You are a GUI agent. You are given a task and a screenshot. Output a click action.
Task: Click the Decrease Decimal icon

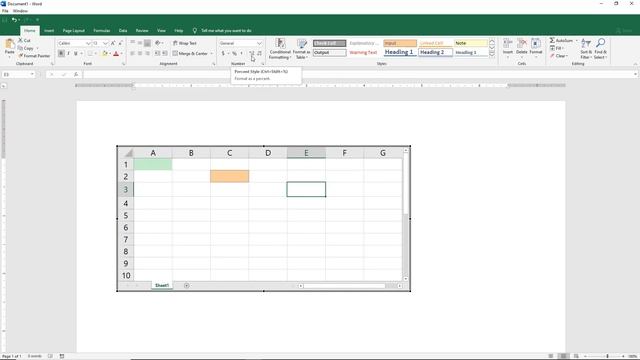[259, 53]
